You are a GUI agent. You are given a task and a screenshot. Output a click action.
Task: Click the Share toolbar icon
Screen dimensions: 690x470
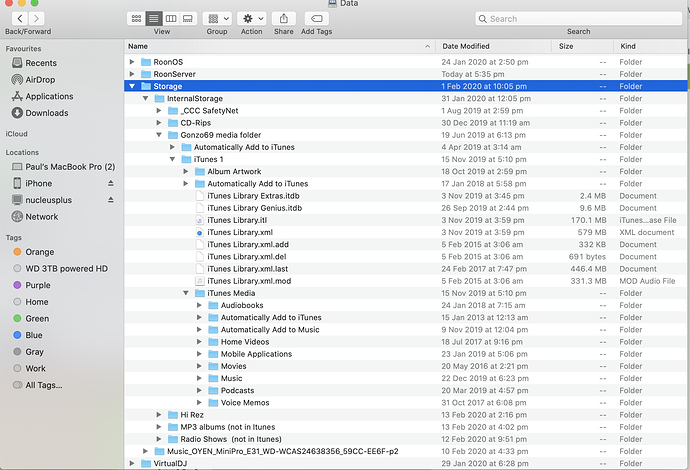pyautogui.click(x=284, y=18)
